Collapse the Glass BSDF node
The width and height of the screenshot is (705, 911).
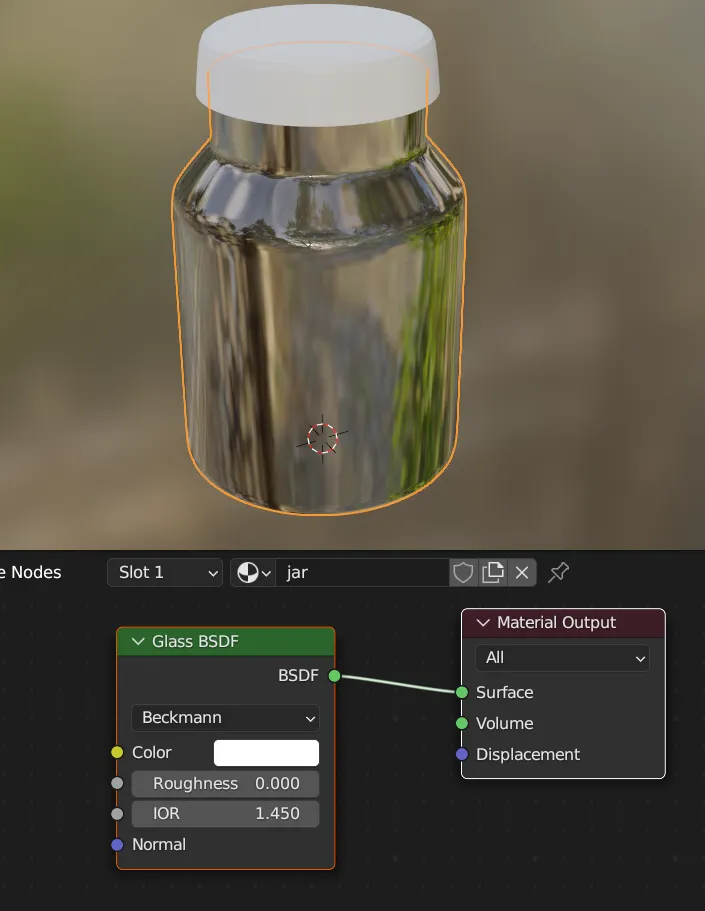point(138,641)
